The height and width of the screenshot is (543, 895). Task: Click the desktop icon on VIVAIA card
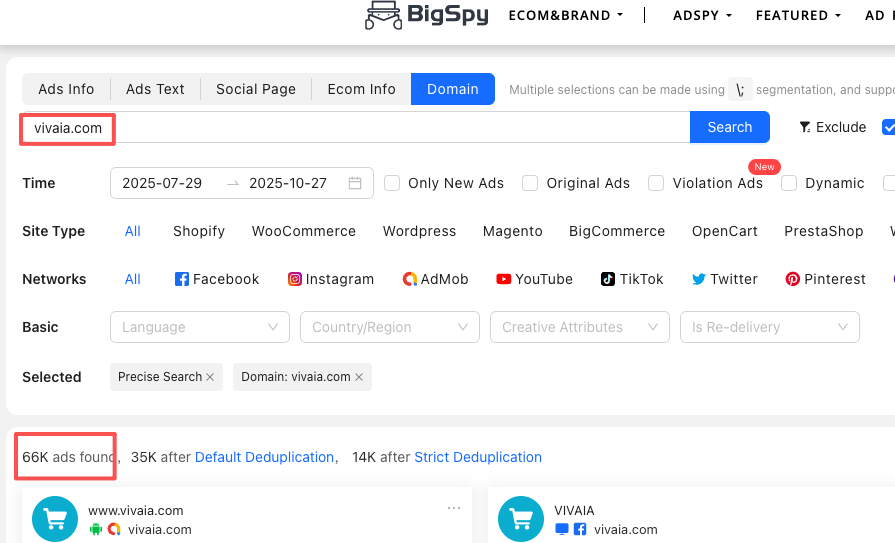[562, 529]
